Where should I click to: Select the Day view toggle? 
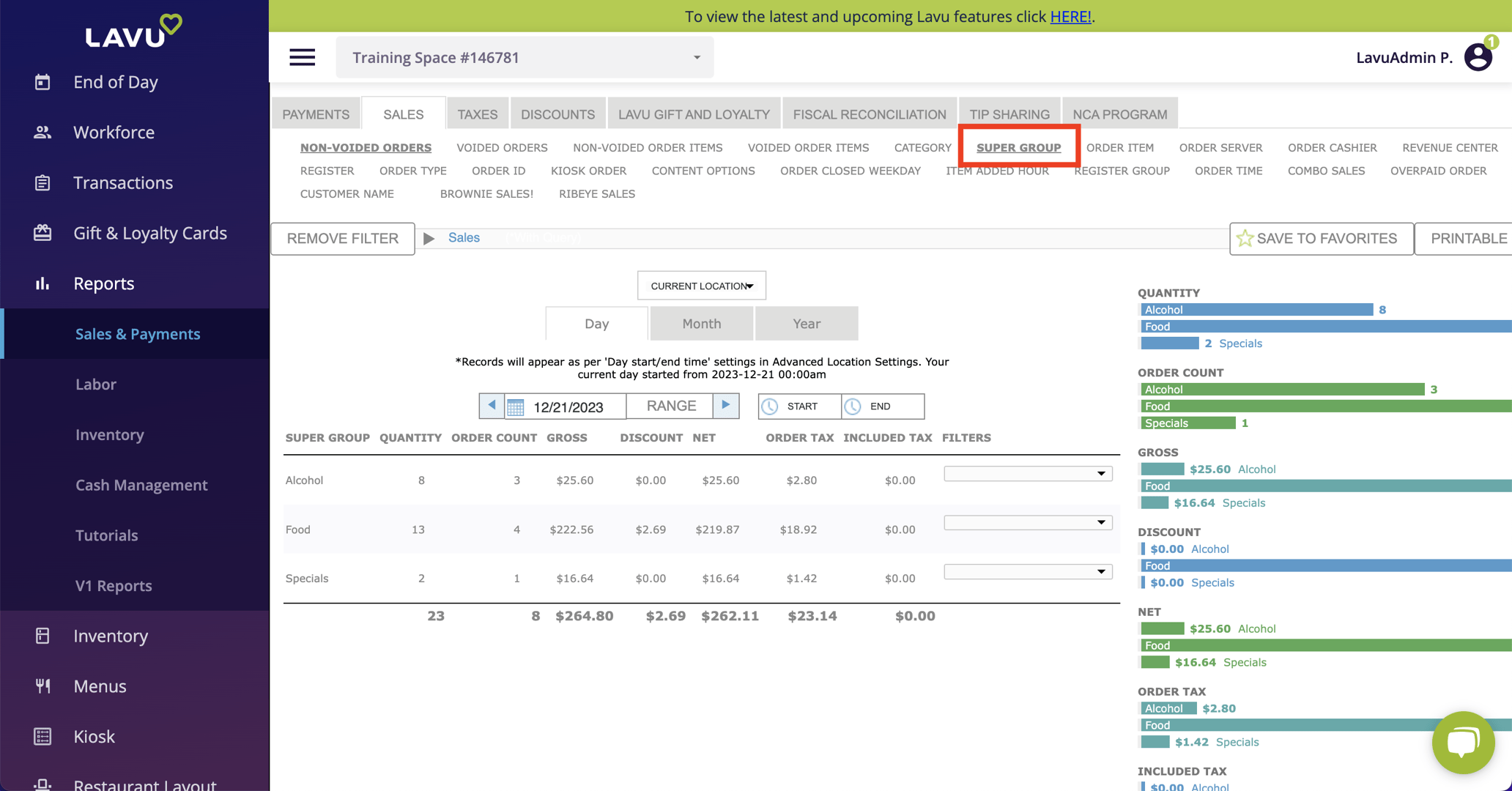point(596,324)
